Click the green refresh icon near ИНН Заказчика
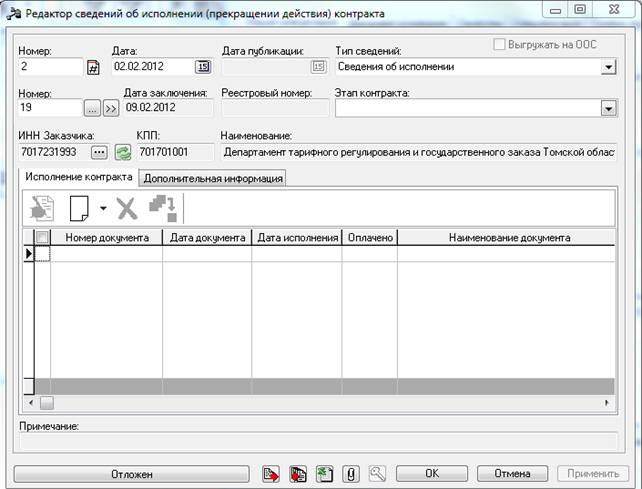642x489 pixels. click(123, 152)
